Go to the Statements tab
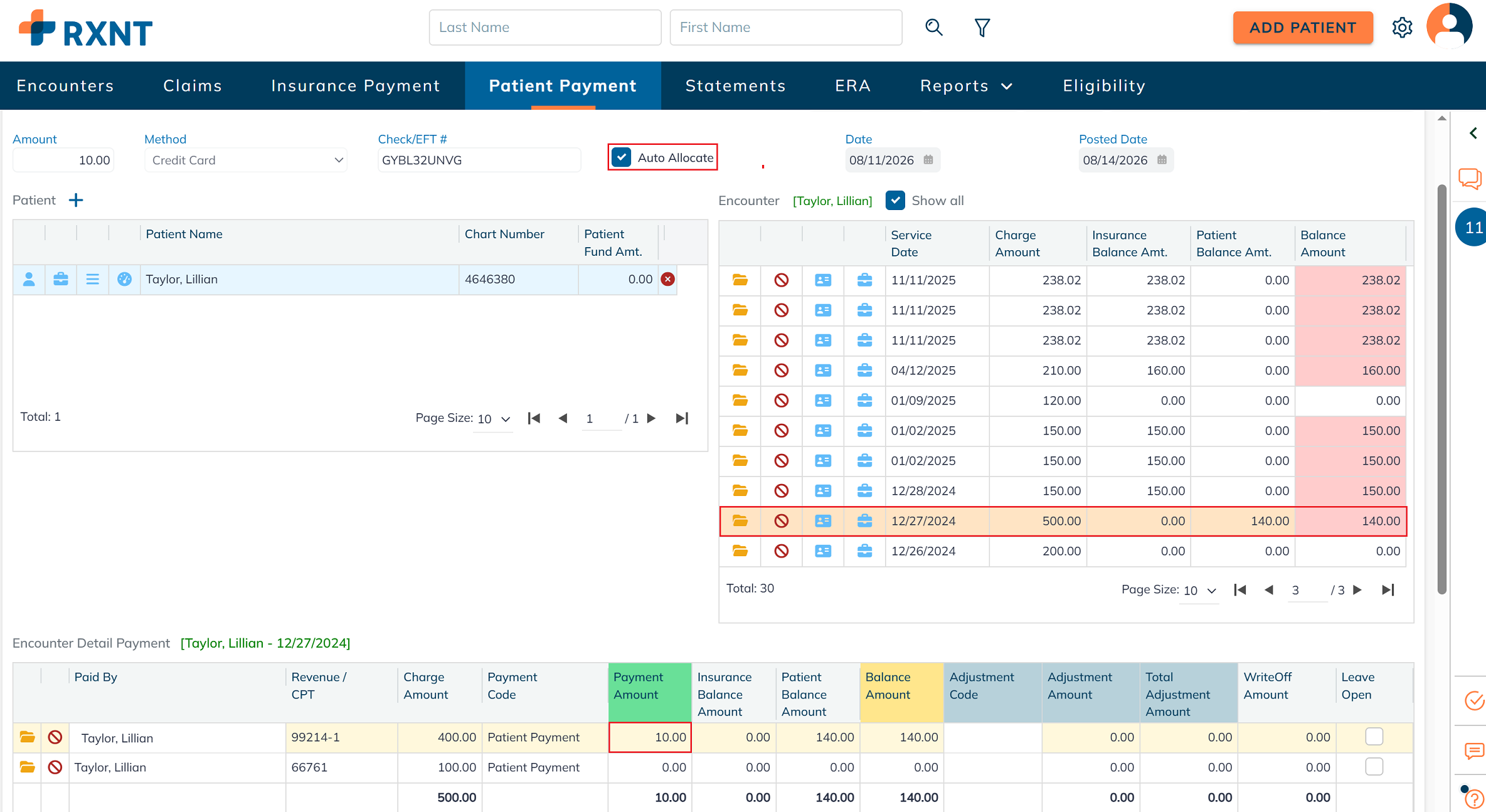This screenshot has height=812, width=1486. [735, 86]
